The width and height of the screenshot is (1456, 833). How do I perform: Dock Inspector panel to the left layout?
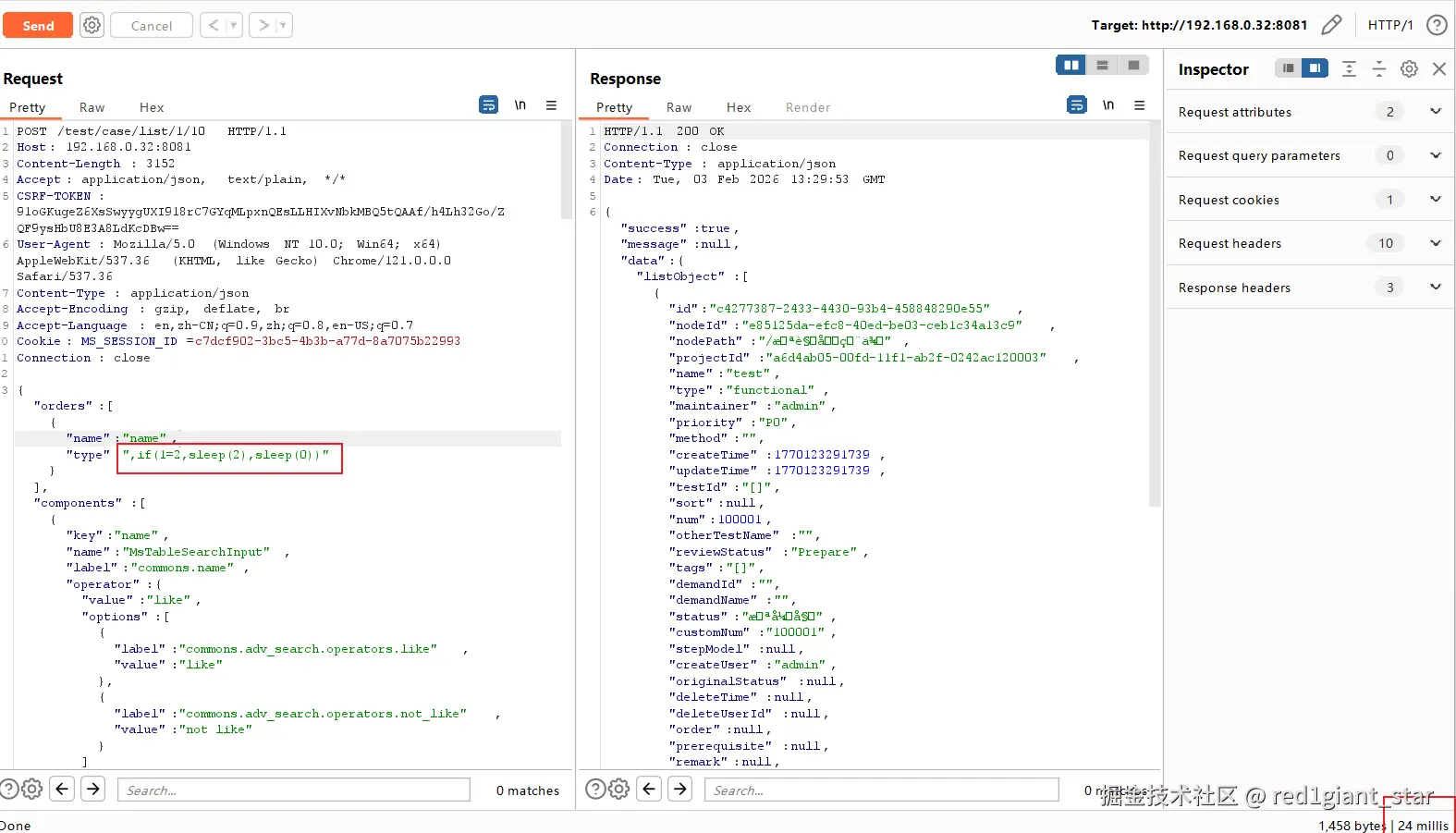click(1288, 68)
